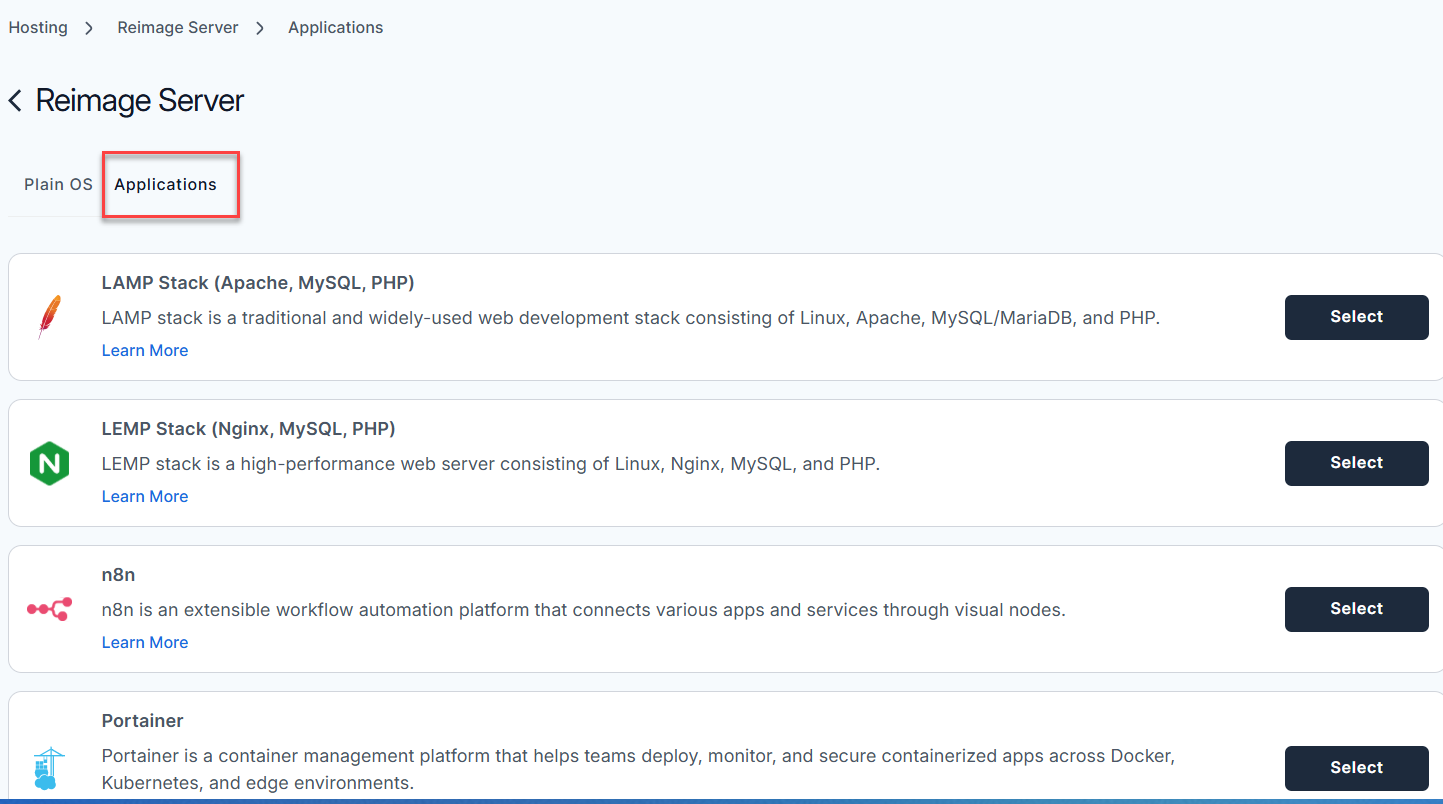Click the breadcrumb chevron after Hosting
Screen dimensions: 1443x804
[88, 28]
